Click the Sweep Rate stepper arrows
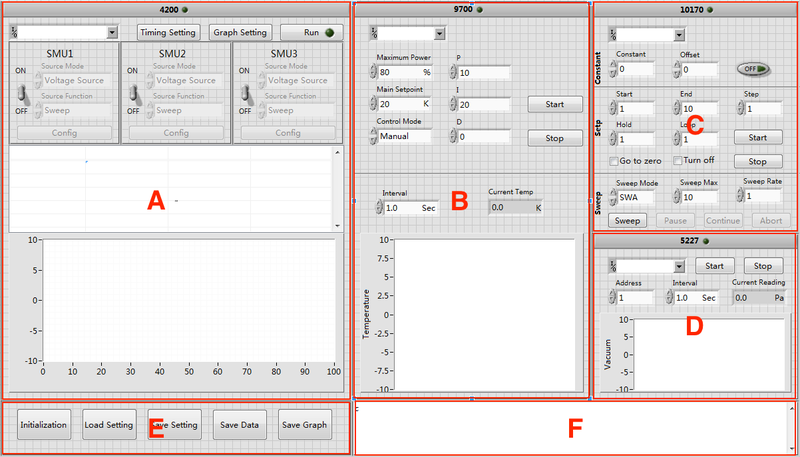 click(740, 195)
